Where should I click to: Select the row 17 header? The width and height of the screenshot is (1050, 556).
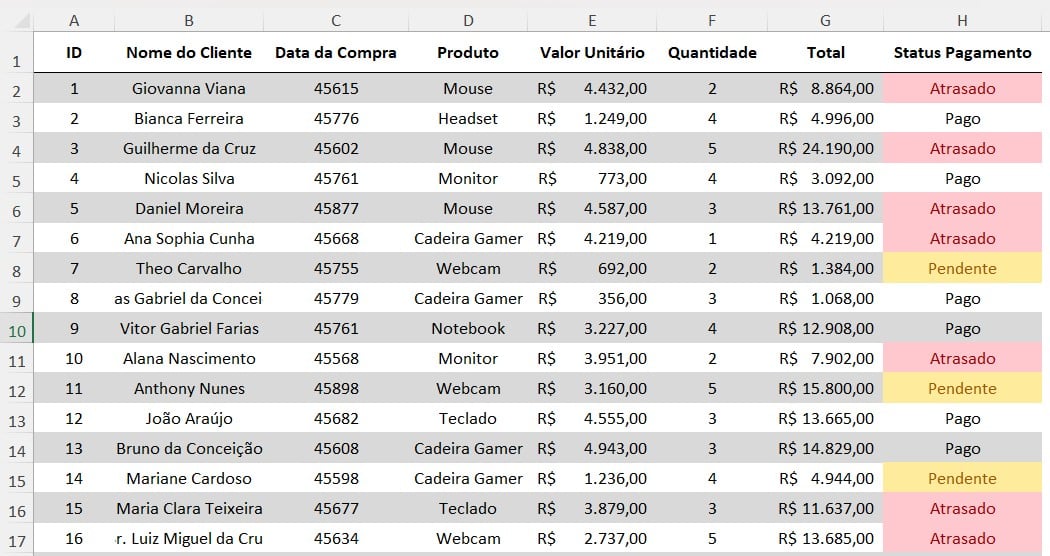[16, 540]
